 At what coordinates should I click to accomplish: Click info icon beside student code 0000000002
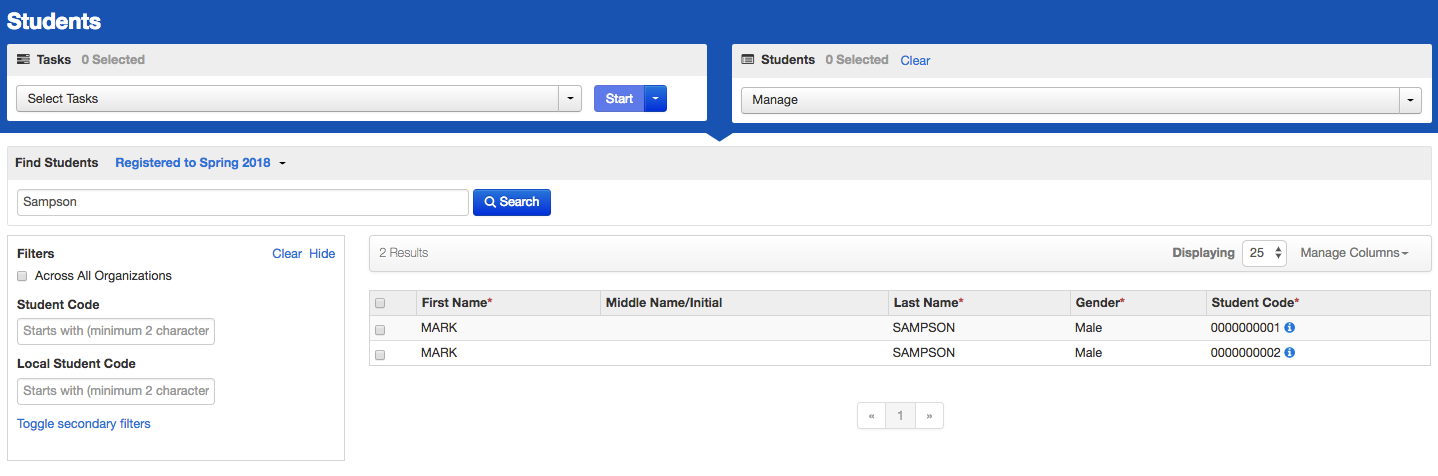[x=1290, y=353]
